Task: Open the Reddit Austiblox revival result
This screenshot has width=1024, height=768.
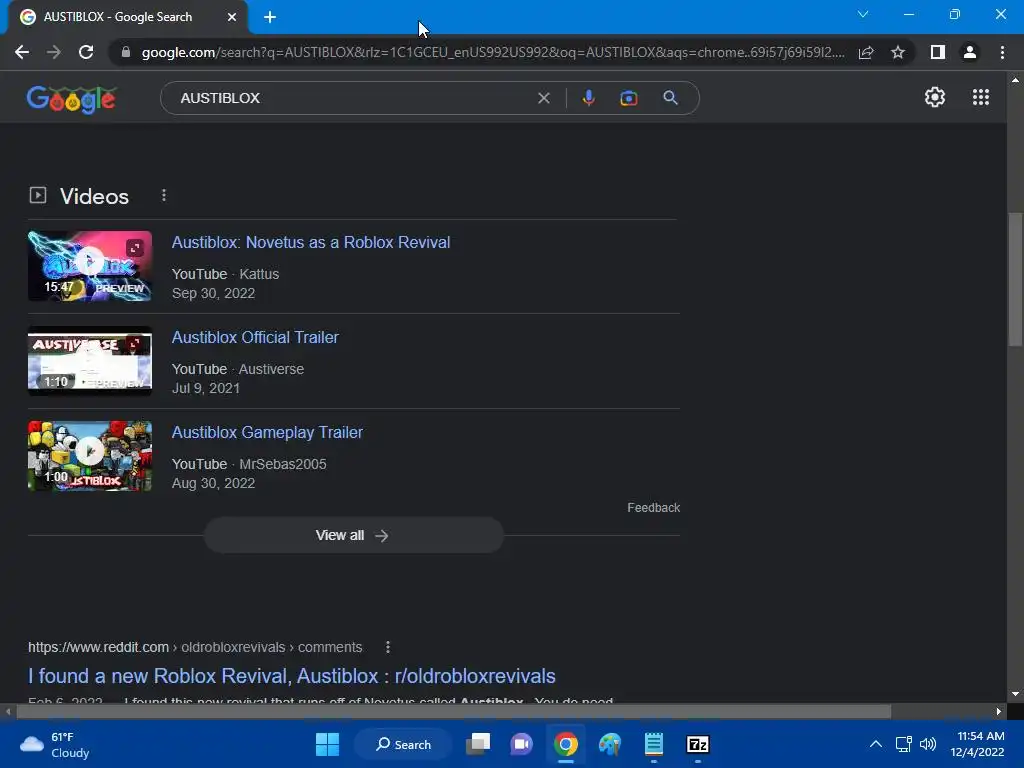Action: click(292, 676)
